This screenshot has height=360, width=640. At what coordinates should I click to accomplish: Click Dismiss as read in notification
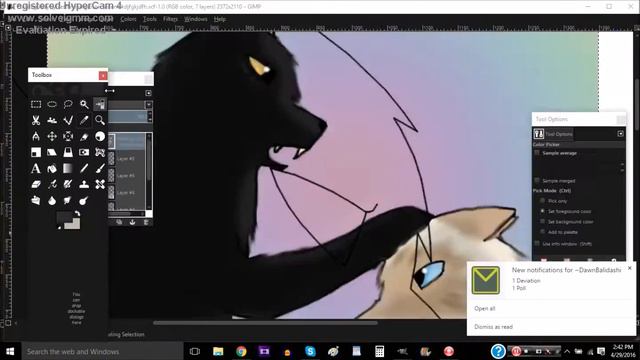pyautogui.click(x=493, y=327)
